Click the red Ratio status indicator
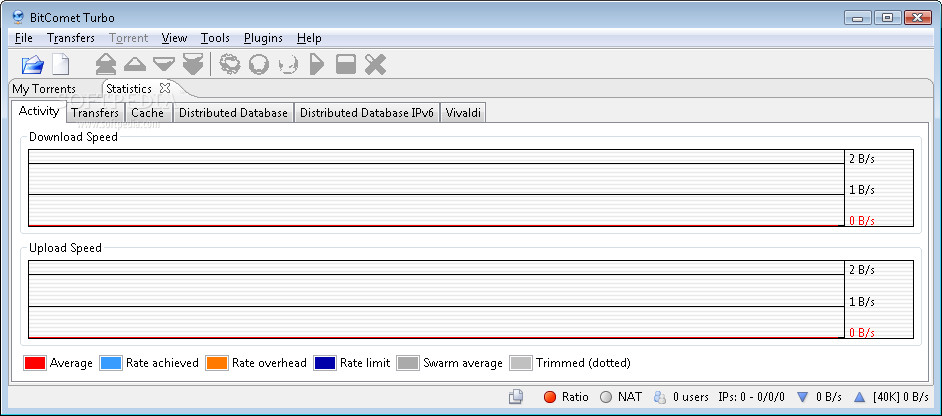The height and width of the screenshot is (416, 942). (550, 397)
